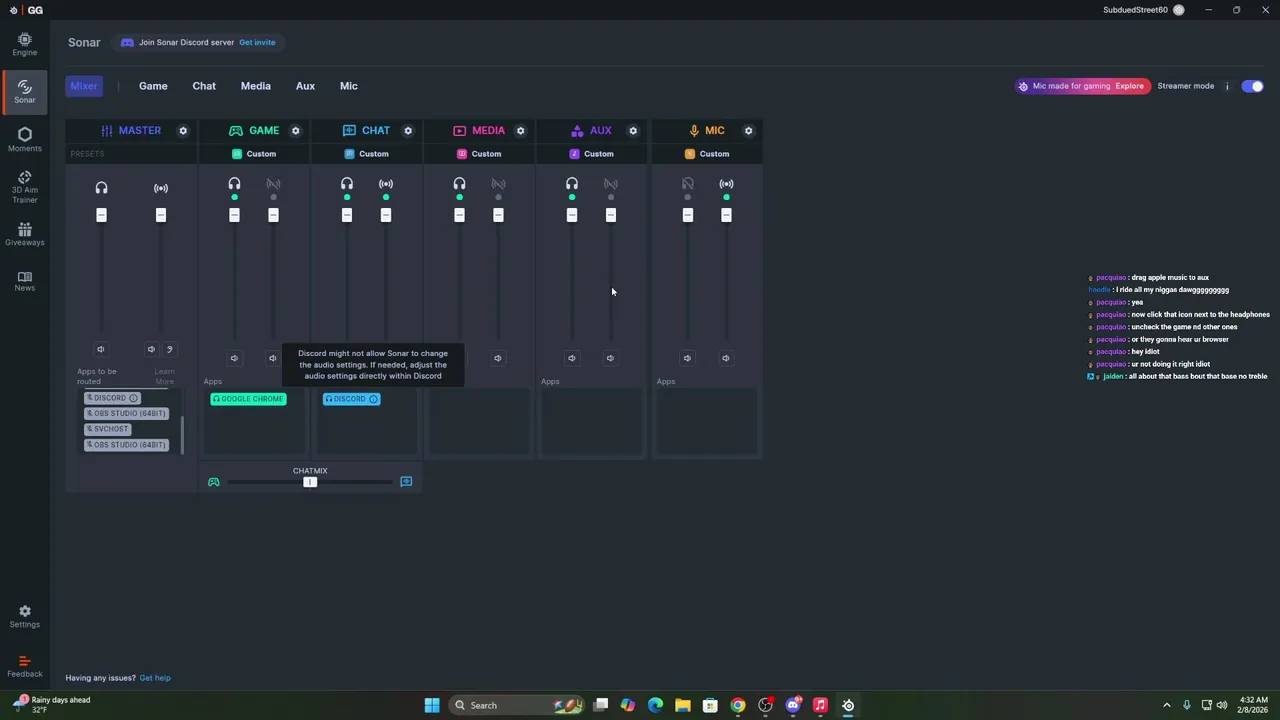
Task: Mute the Game headphones speaker button
Action: tap(234, 358)
